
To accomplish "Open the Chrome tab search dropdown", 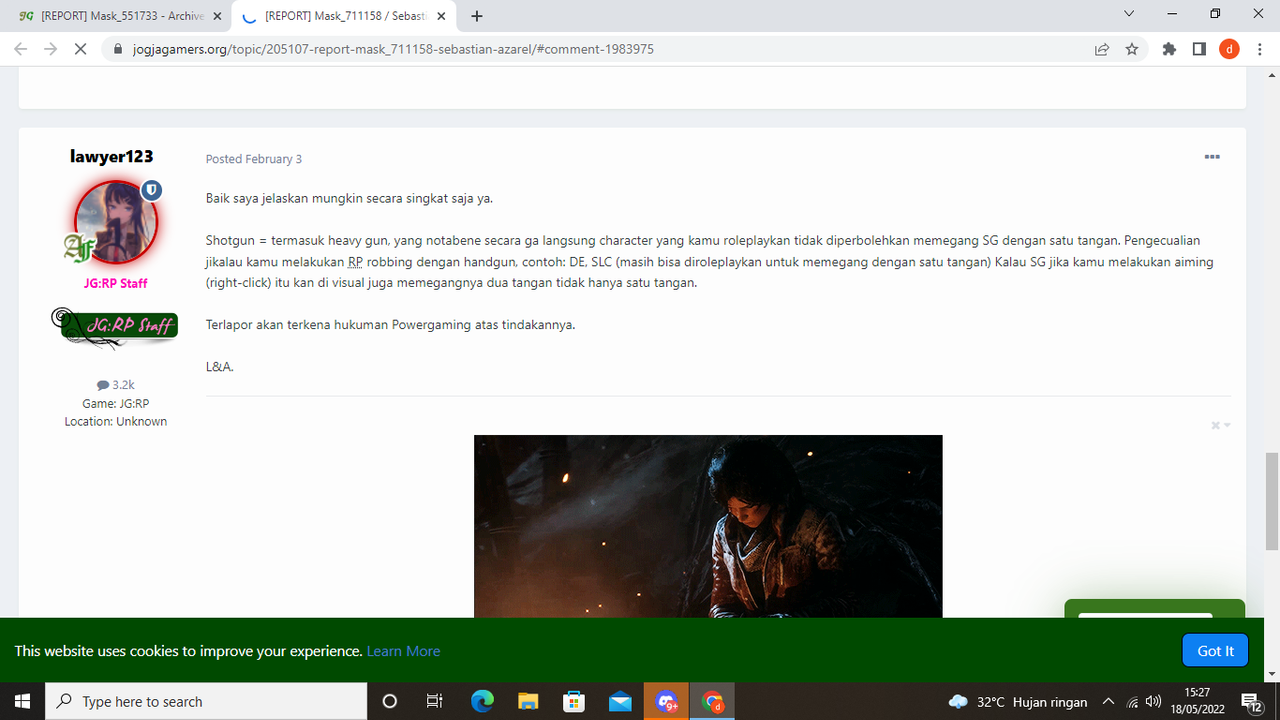I will click(x=1129, y=14).
